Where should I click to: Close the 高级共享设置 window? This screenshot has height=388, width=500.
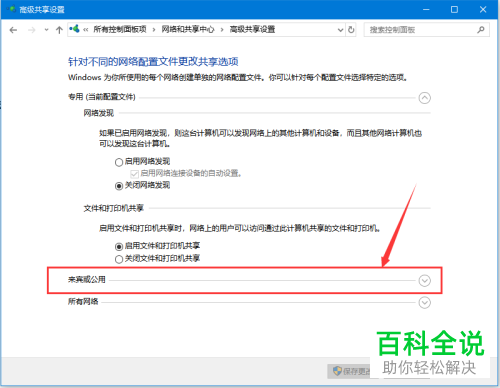(x=483, y=9)
